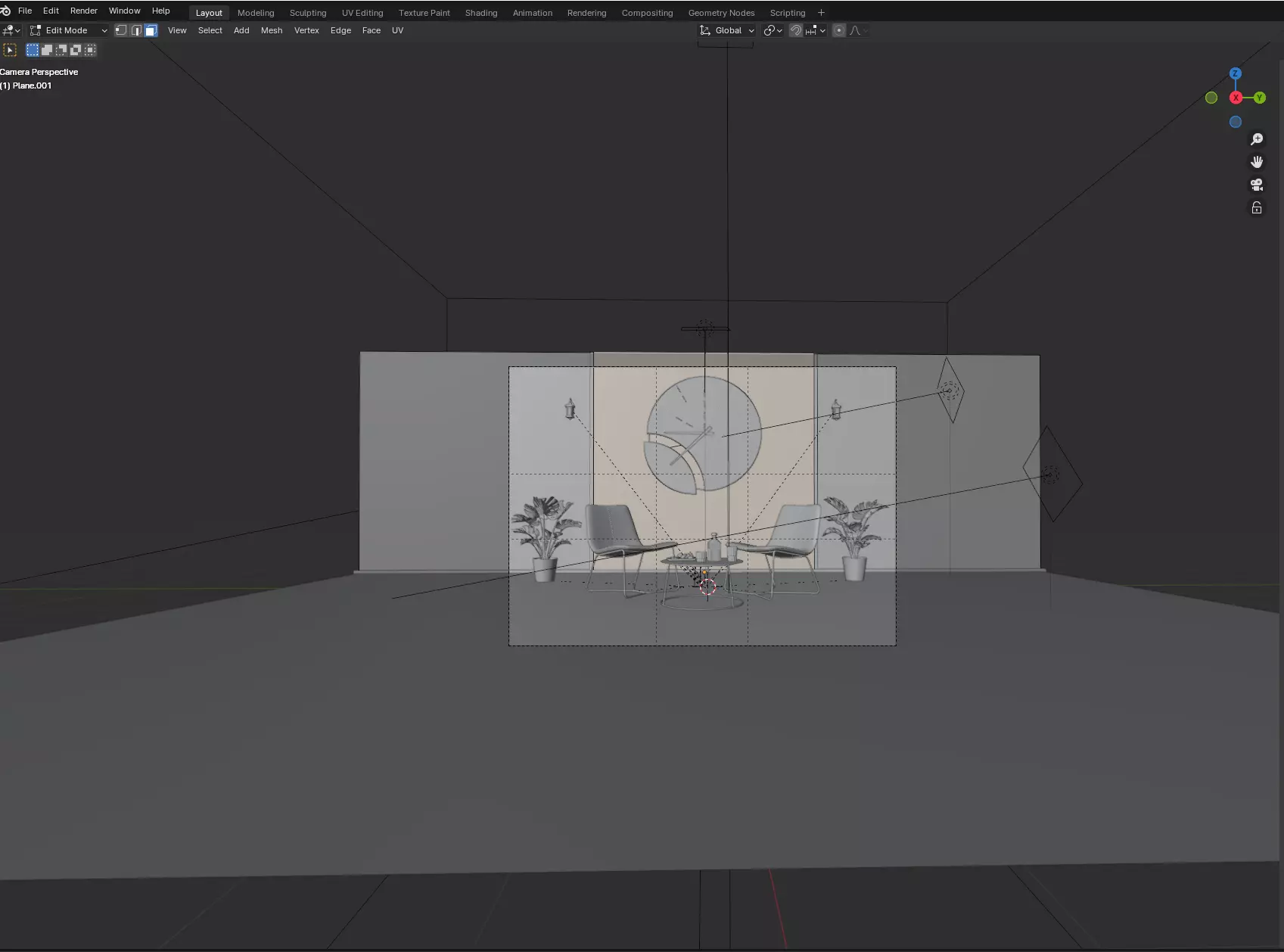Viewport: 1284px width, 952px height.
Task: Toggle the camera view icon
Action: 1257,185
